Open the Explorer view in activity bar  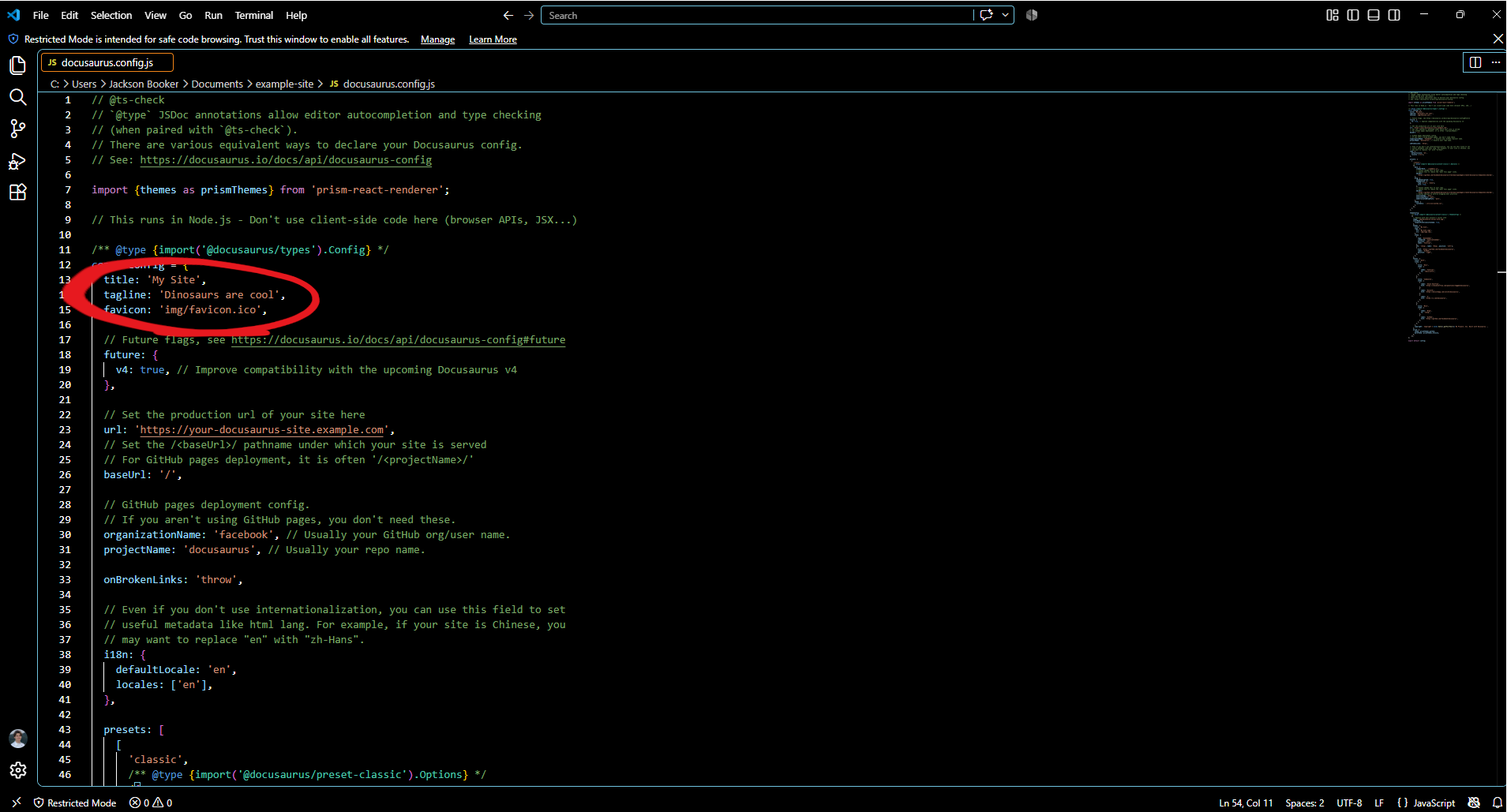point(17,65)
